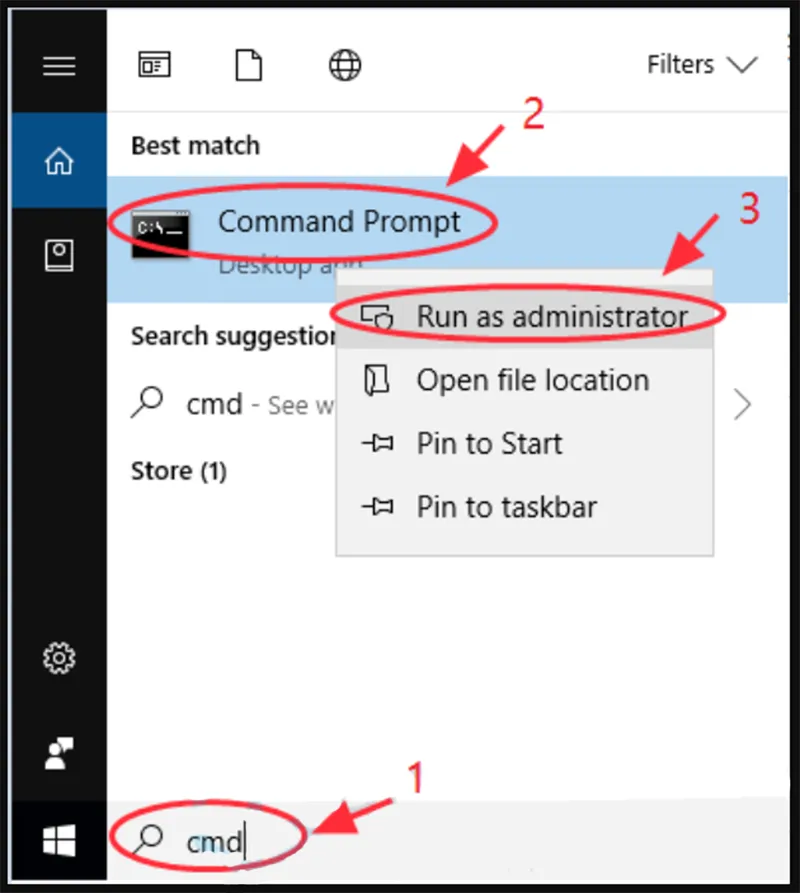Screen dimensions: 800x893
Task: Open the Filters dropdown
Action: (701, 66)
